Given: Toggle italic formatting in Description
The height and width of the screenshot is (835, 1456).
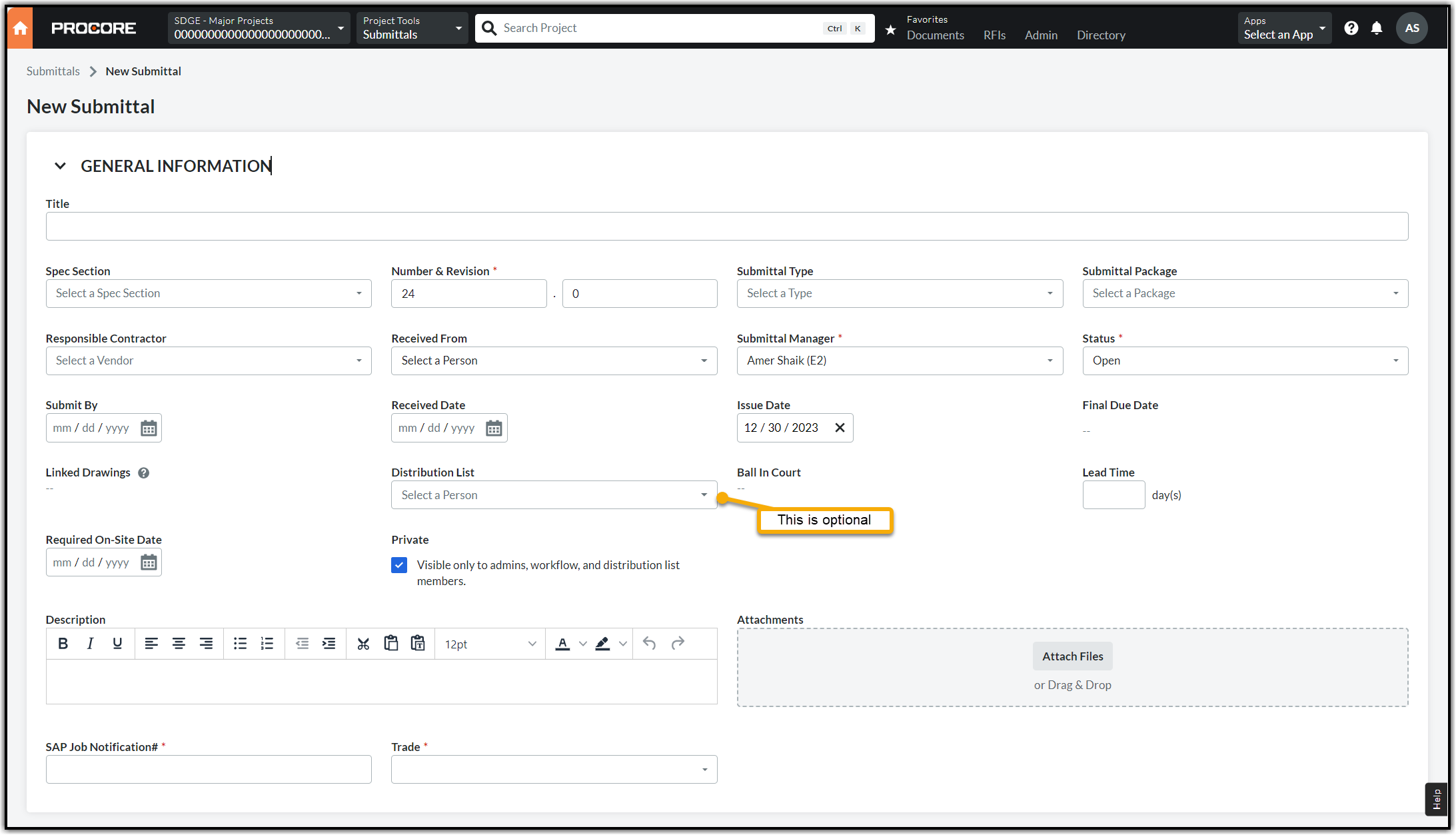Looking at the screenshot, I should coord(90,644).
